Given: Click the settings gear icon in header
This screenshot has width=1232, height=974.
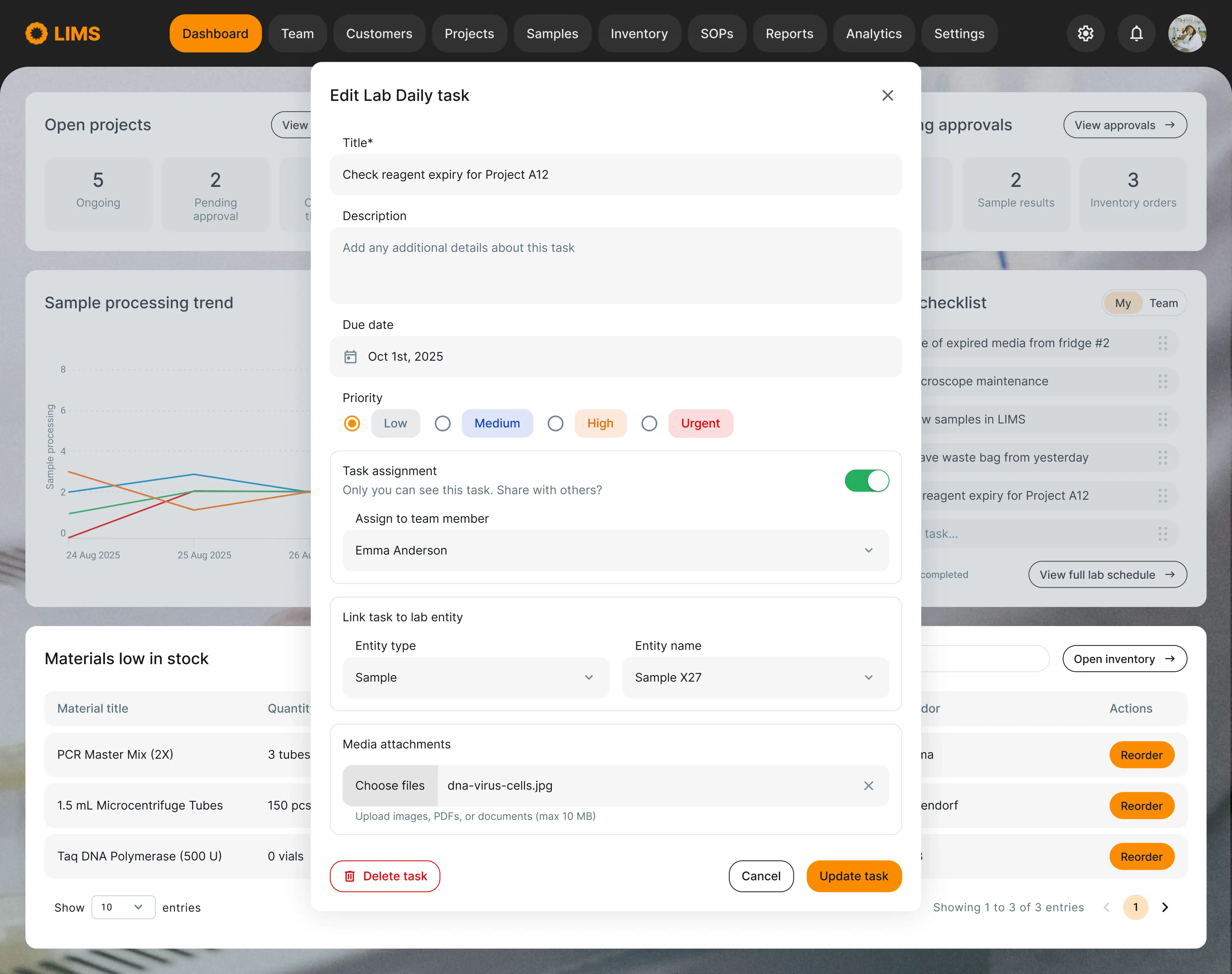Looking at the screenshot, I should 1085,34.
